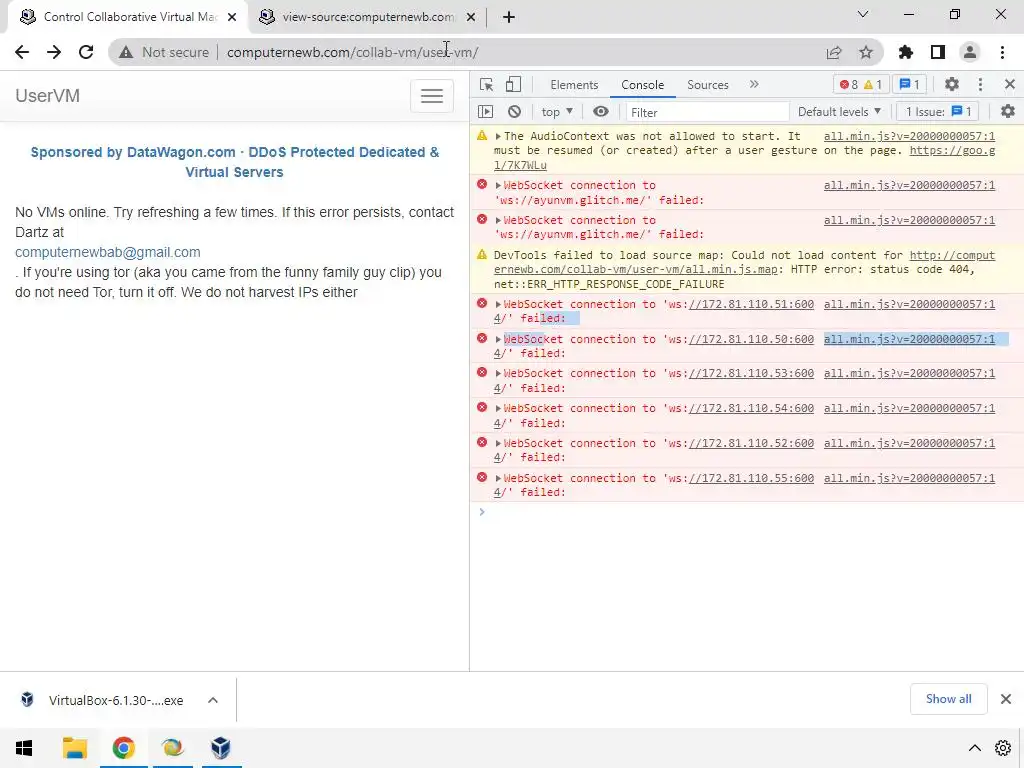This screenshot has height=768, width=1024.
Task: Clear the console
Action: (x=515, y=112)
